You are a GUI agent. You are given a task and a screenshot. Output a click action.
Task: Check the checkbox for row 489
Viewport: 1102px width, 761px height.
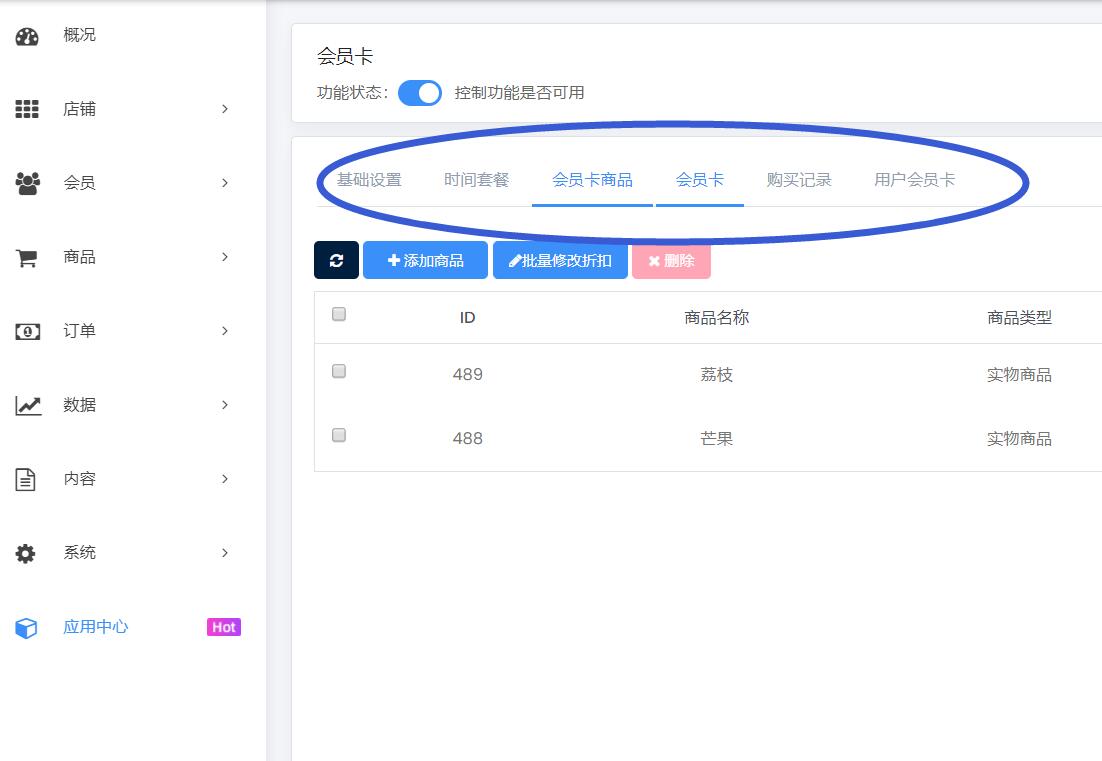[339, 371]
